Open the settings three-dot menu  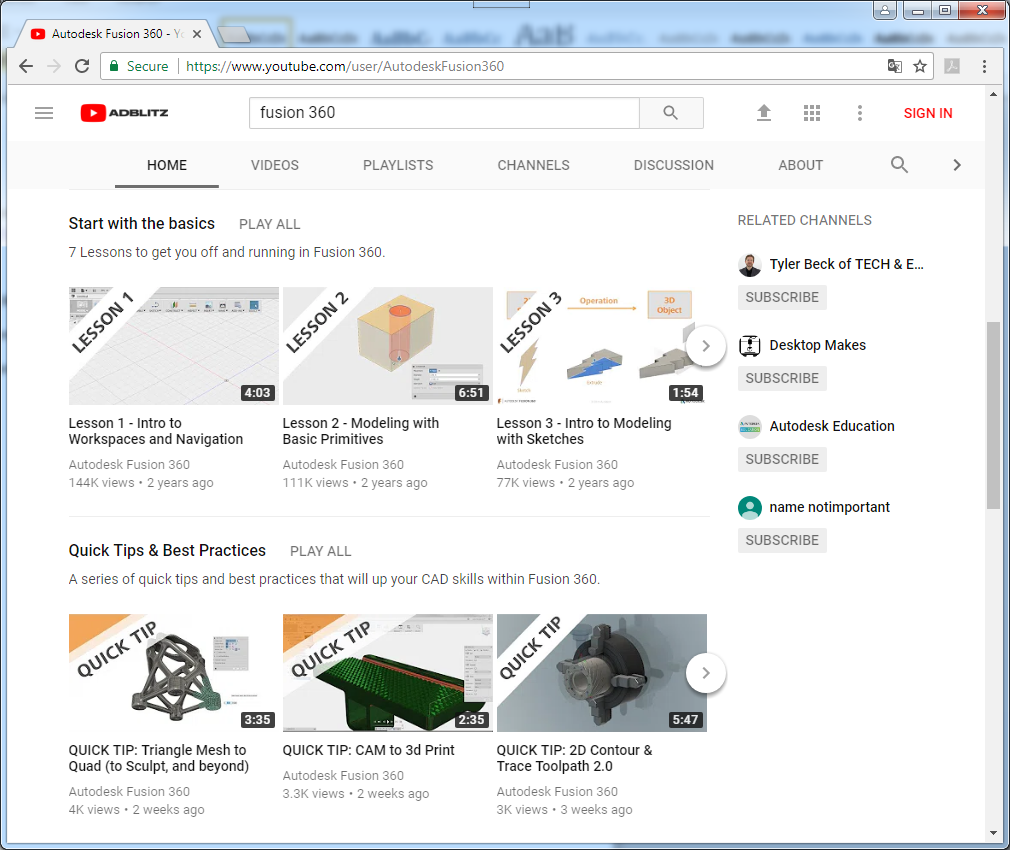[859, 113]
